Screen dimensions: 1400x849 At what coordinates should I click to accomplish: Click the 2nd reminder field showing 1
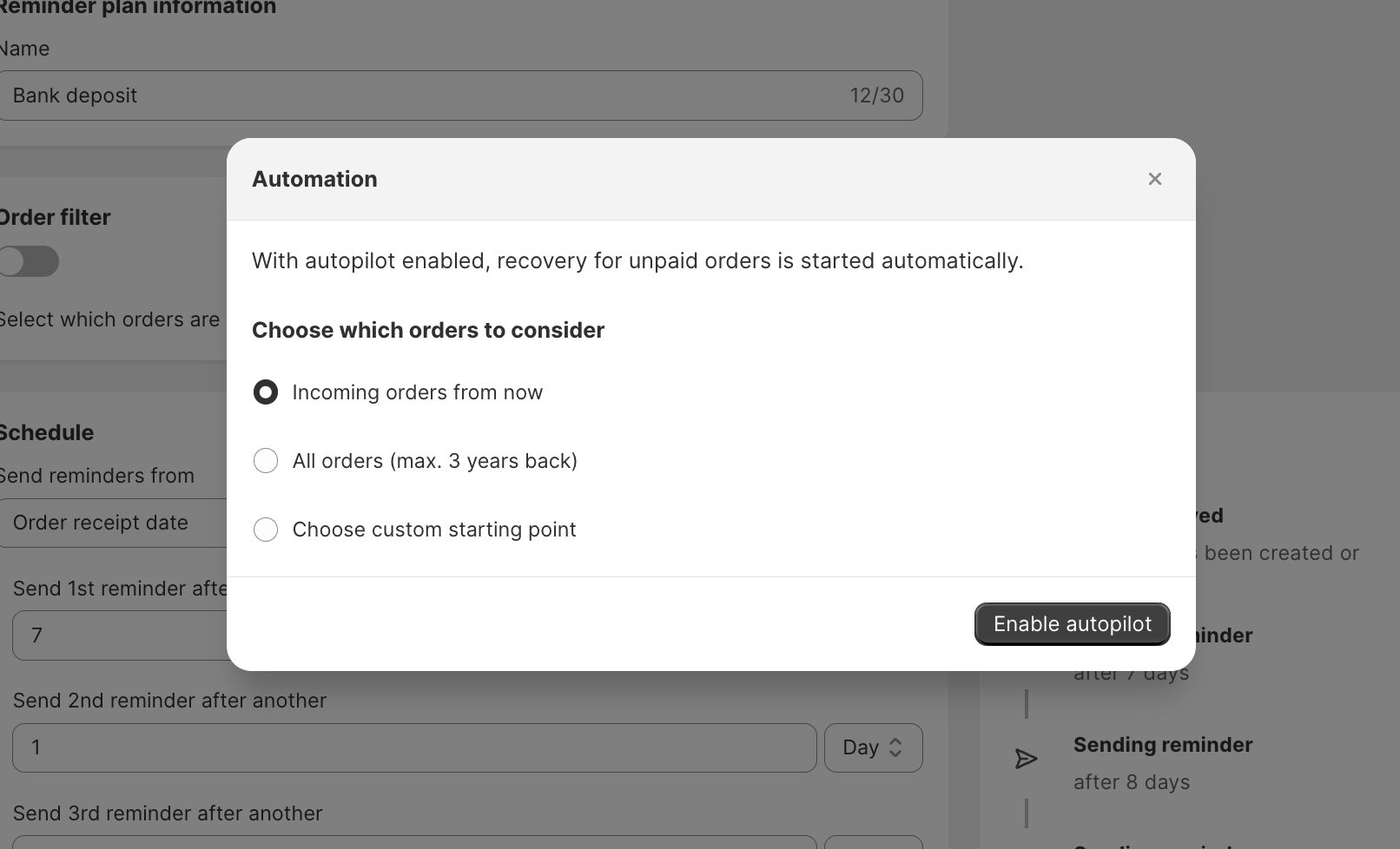tap(414, 747)
